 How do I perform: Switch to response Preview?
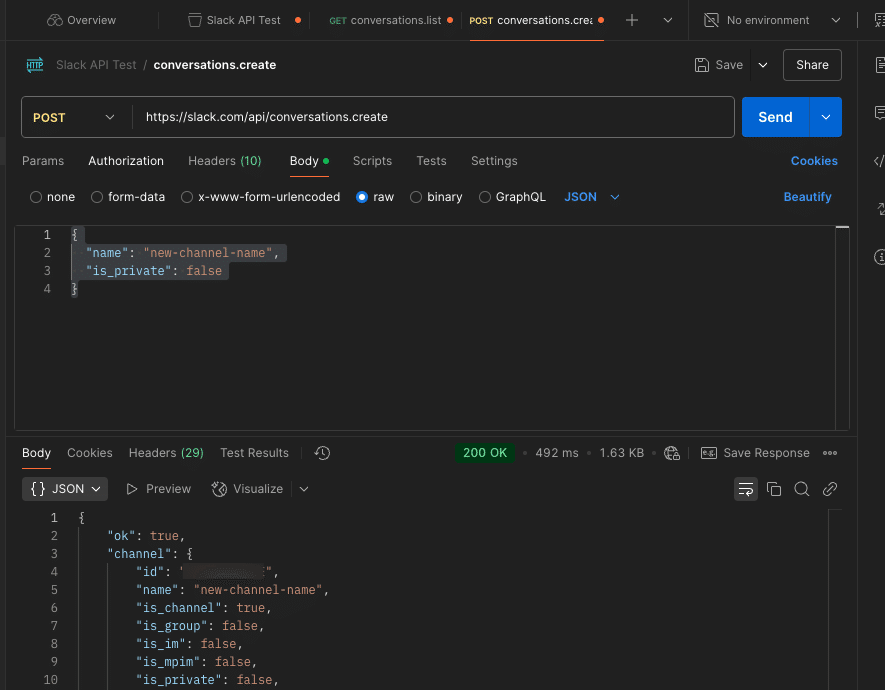(158, 489)
